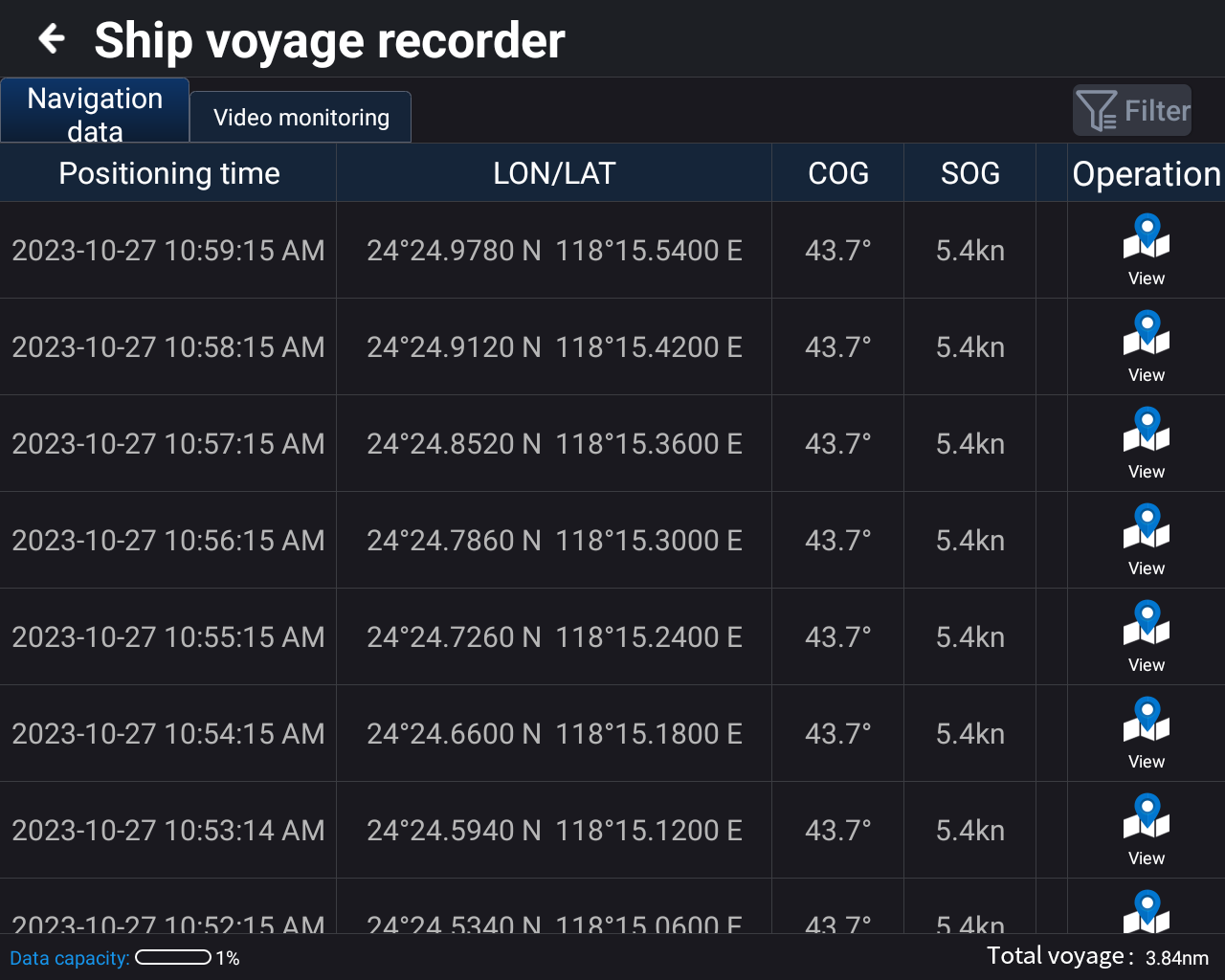Select coordinates 24°24.7260 N 118°15.2400 E
The height and width of the screenshot is (980, 1225).
(554, 637)
